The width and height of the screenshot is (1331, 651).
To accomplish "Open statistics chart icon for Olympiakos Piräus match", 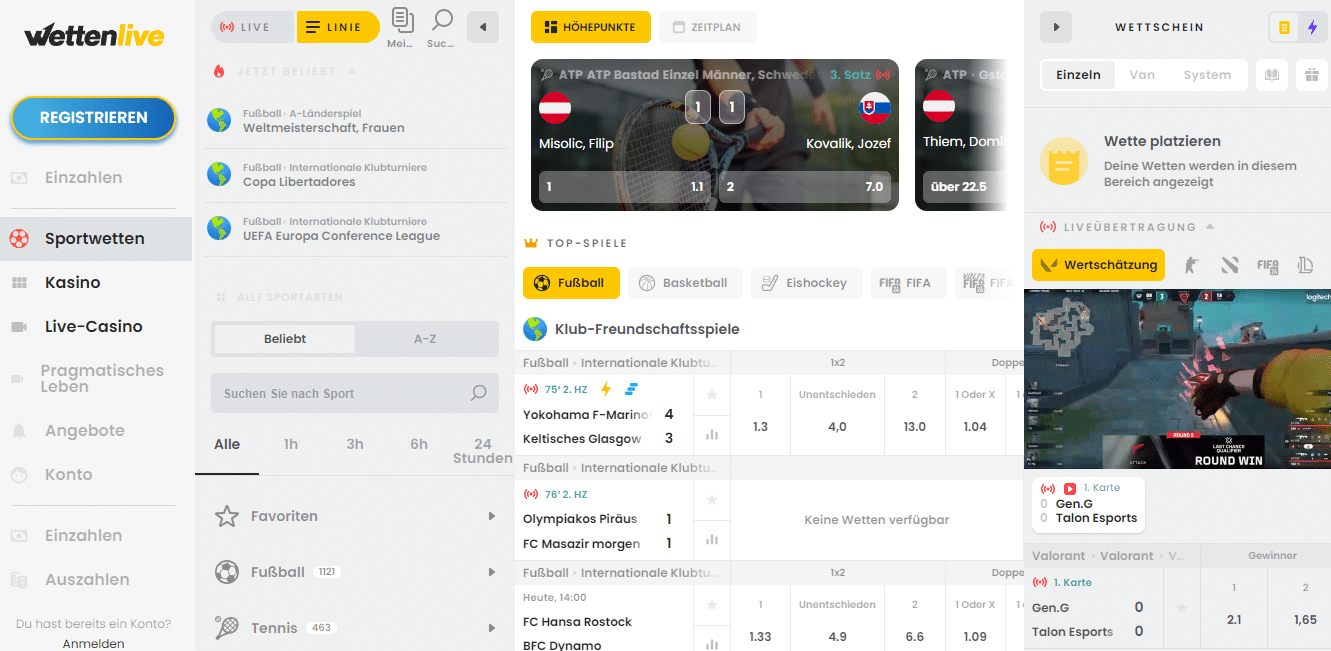I will point(712,539).
